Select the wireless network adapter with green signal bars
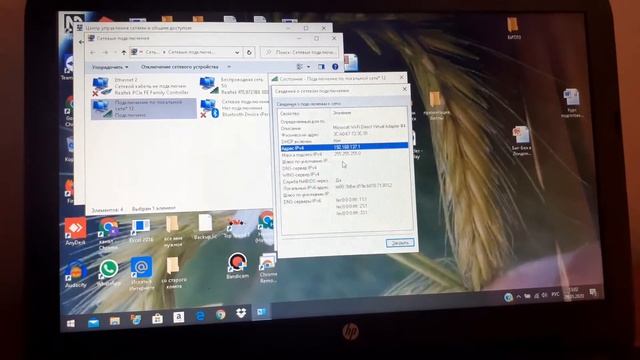The width and height of the screenshot is (640, 360). pos(235,86)
